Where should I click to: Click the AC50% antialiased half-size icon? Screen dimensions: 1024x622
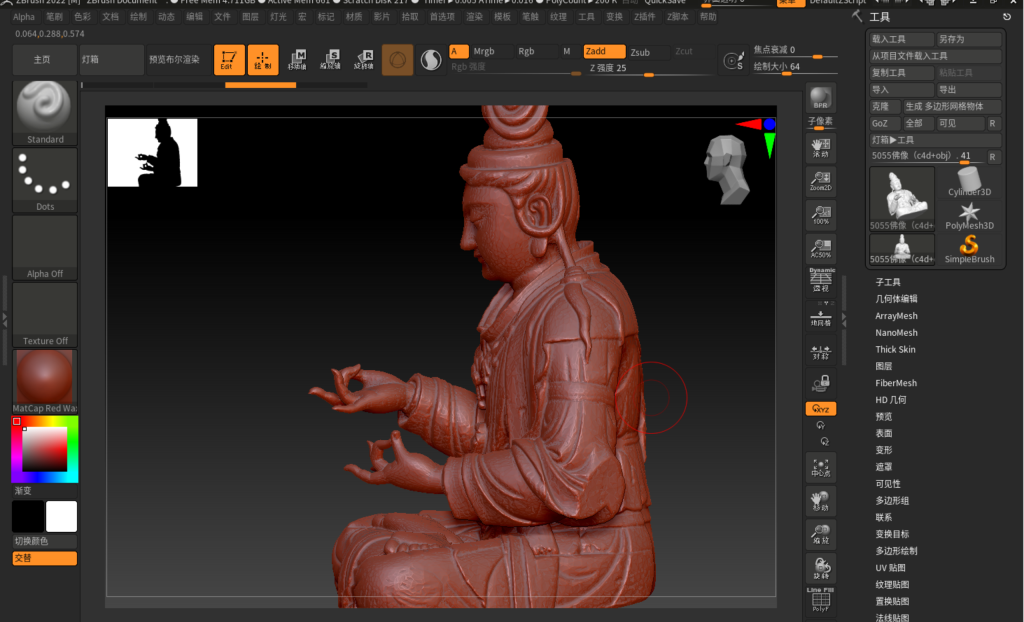[820, 248]
